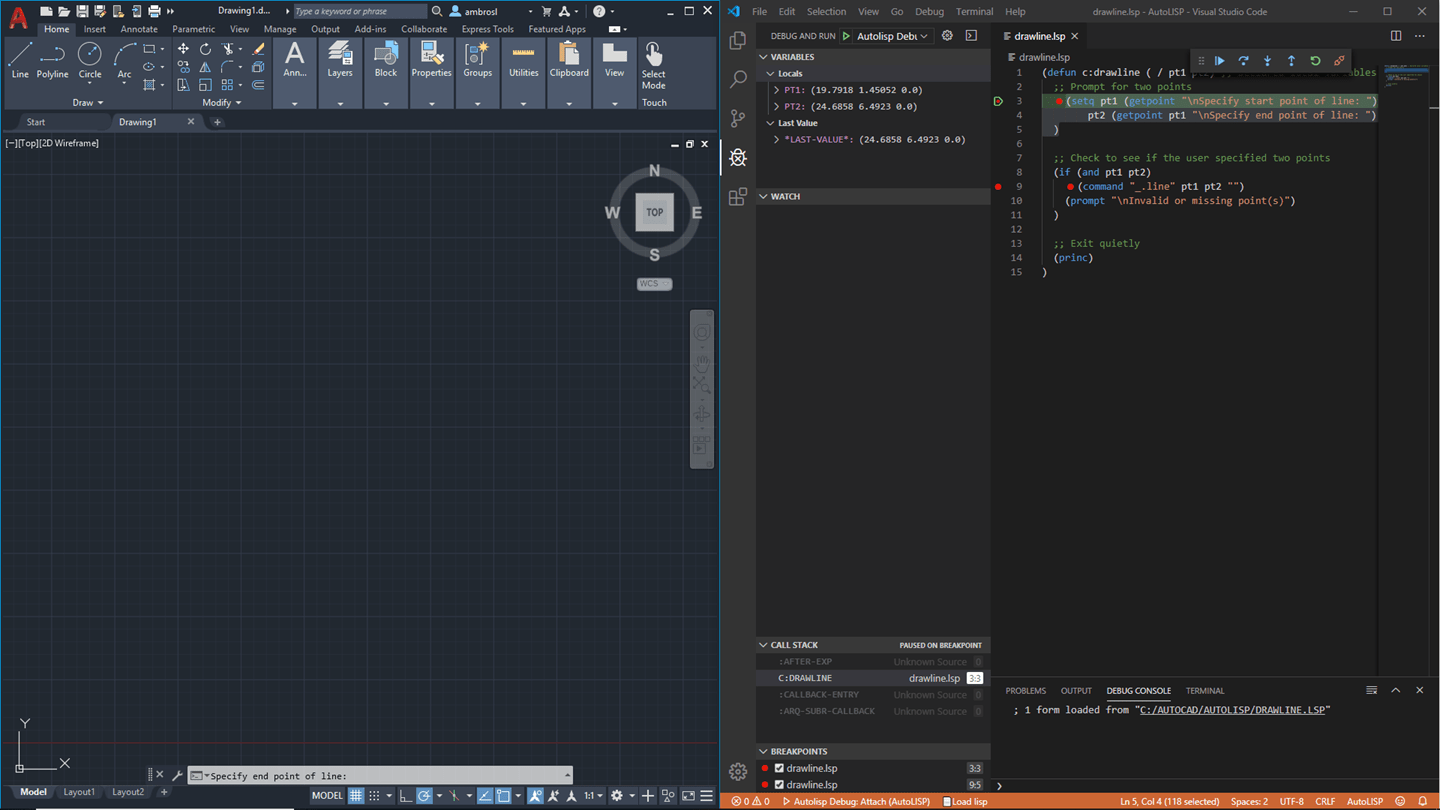Click Step Out in the debug toolbar
Image resolution: width=1440 pixels, height=810 pixels.
pyautogui.click(x=1292, y=61)
